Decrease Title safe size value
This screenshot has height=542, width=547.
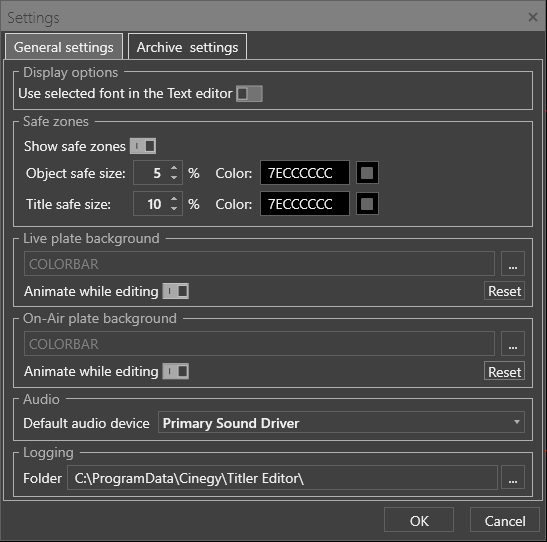[174, 209]
